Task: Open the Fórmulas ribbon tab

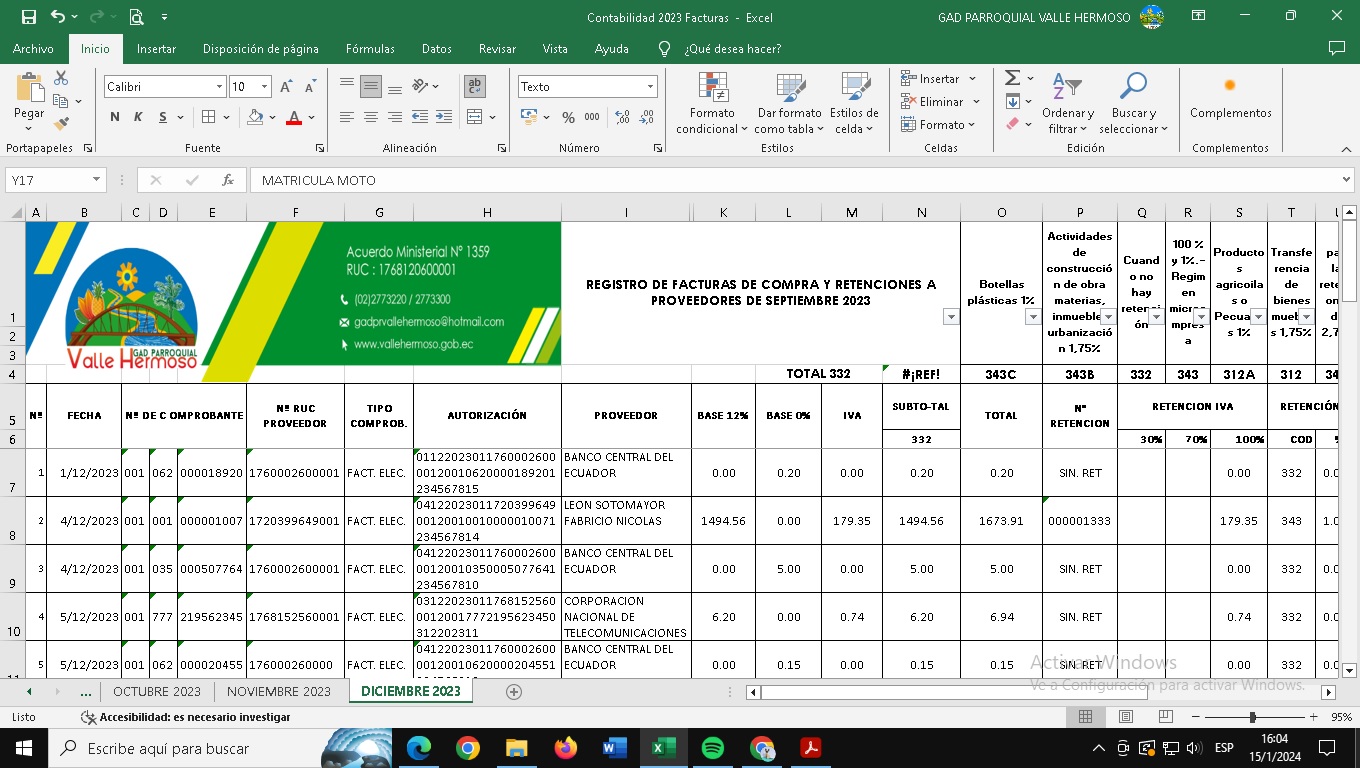Action: (x=370, y=48)
